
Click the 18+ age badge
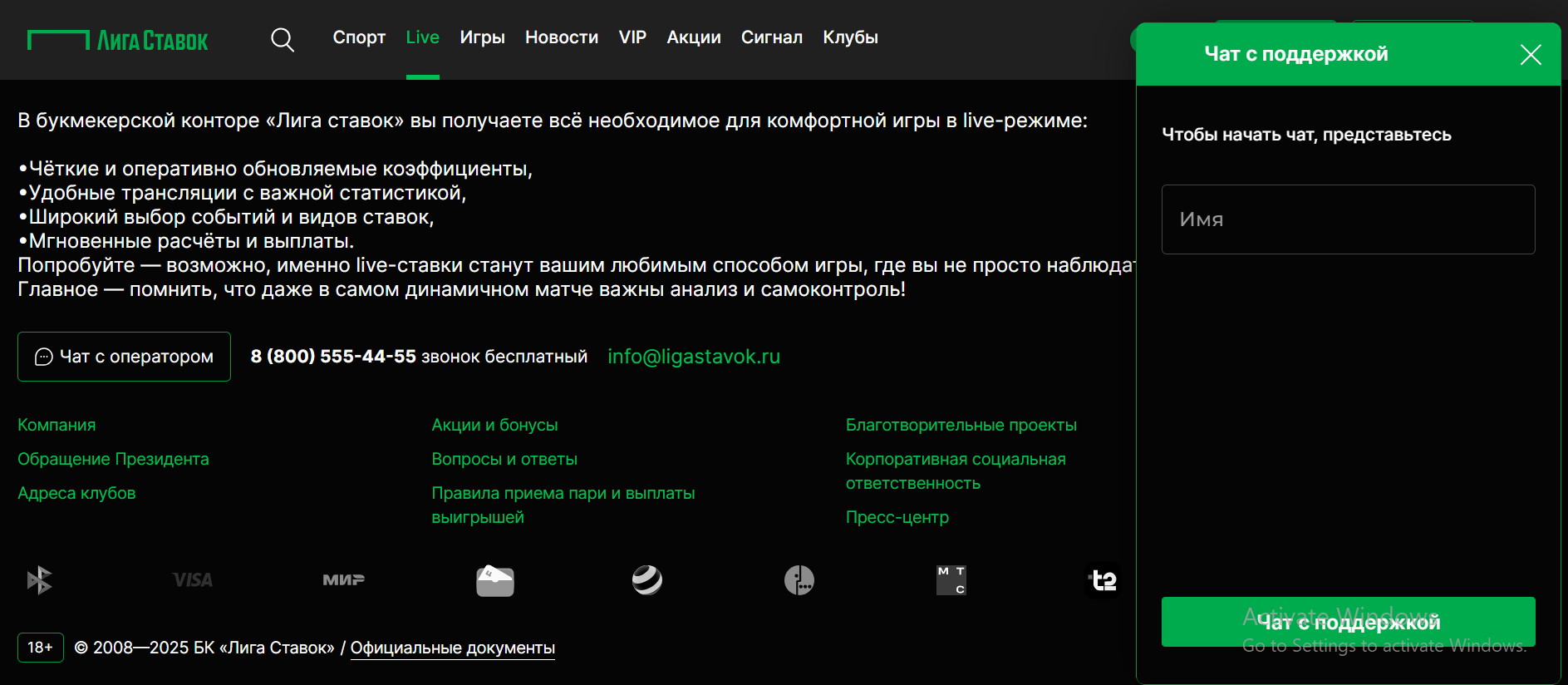point(41,648)
